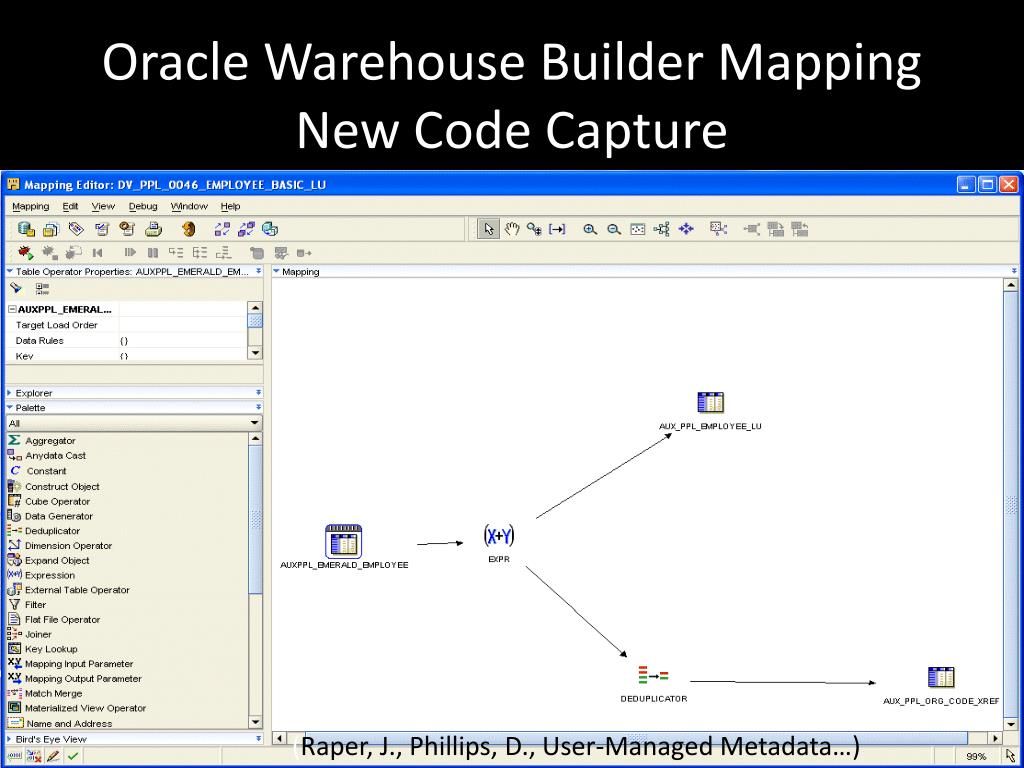The image size is (1024, 768).
Task: Select Aggregator in the palette list
Action: point(49,441)
